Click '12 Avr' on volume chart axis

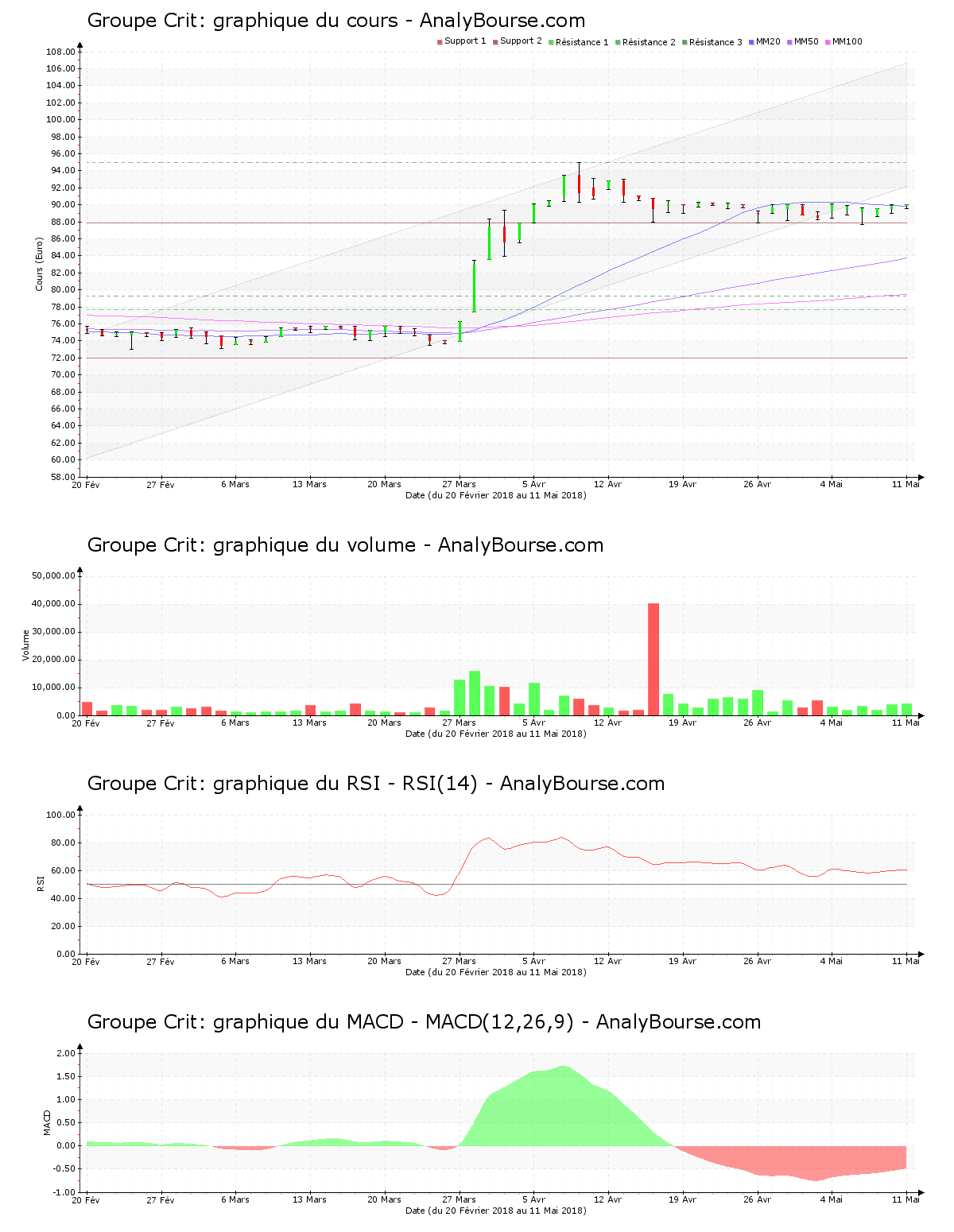tap(608, 723)
